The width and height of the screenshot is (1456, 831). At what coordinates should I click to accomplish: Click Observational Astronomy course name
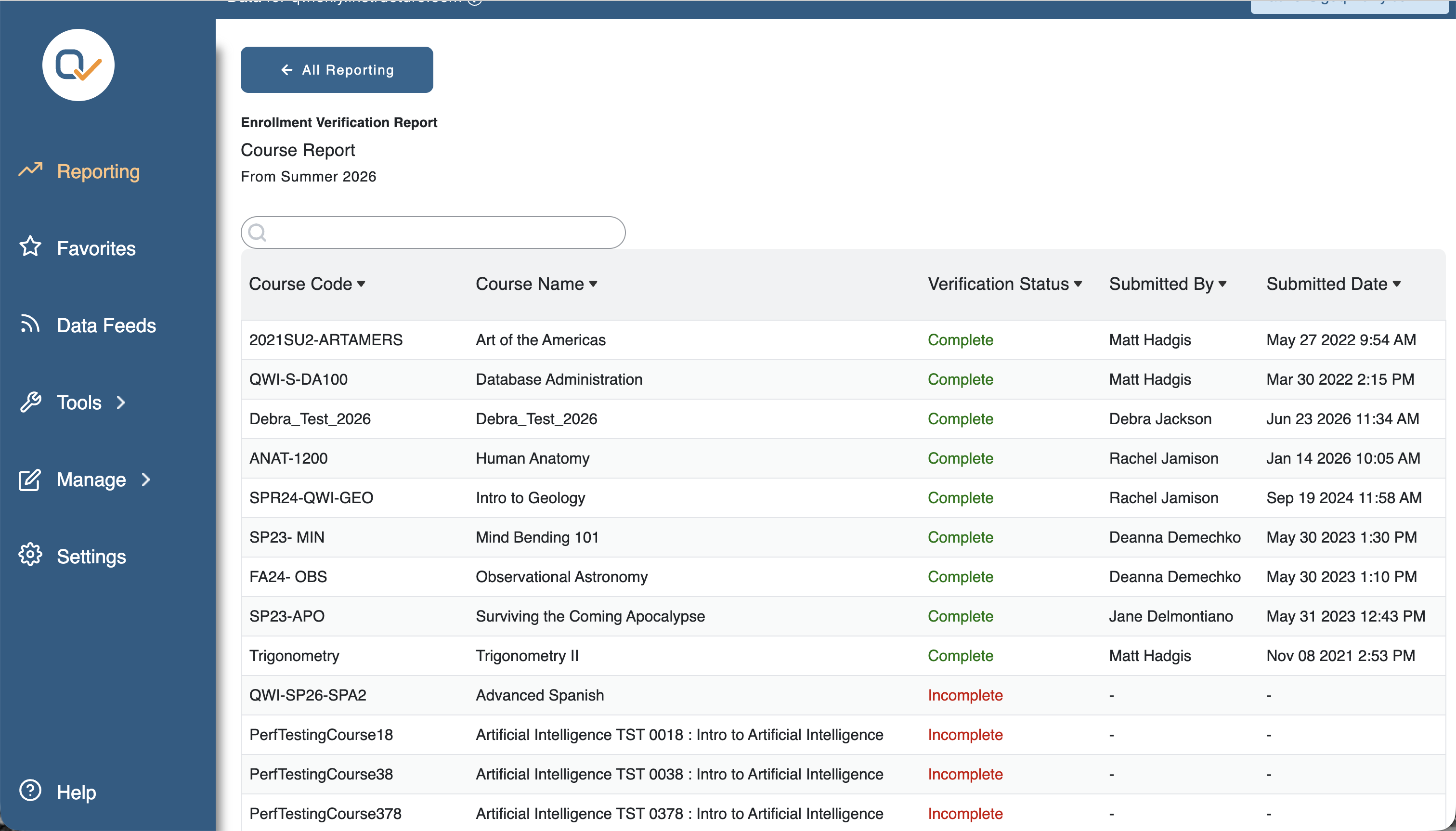pyautogui.click(x=561, y=576)
